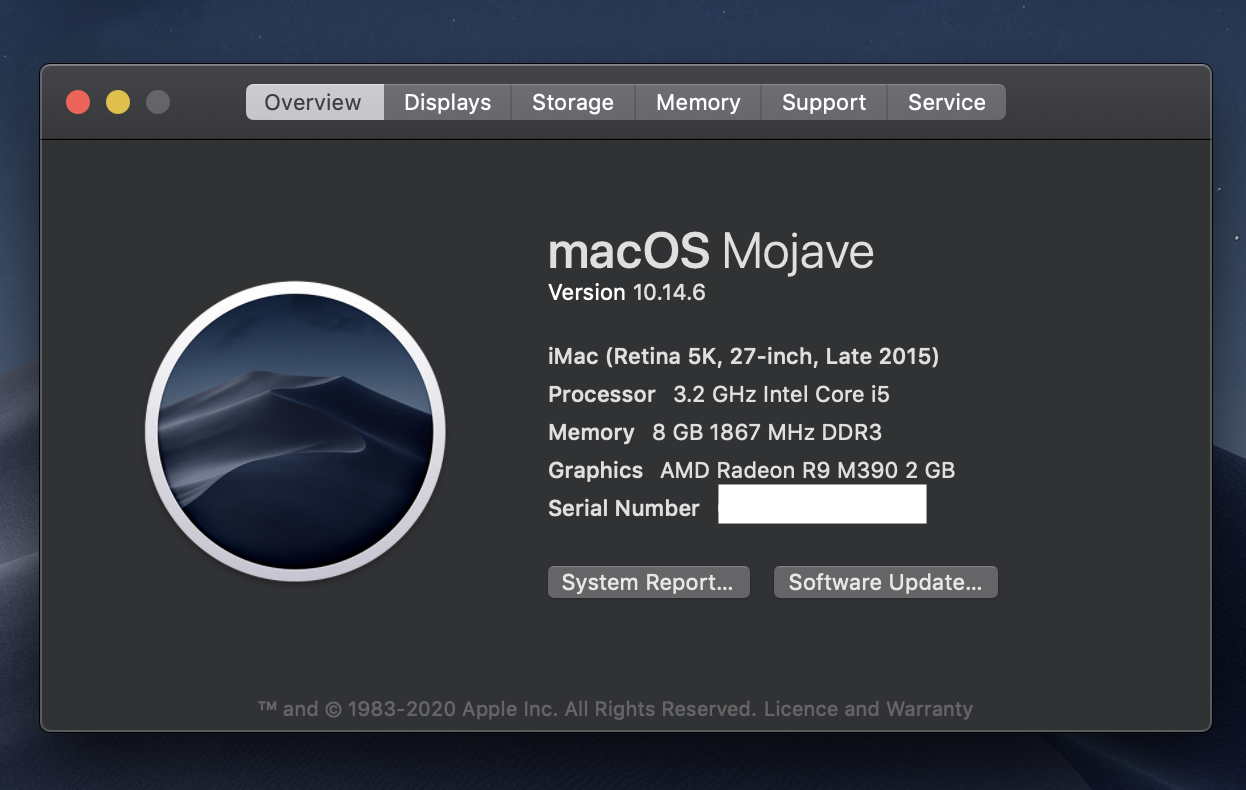The height and width of the screenshot is (790, 1246).
Task: Click the macOS Mojave desert logo image
Action: (295, 431)
